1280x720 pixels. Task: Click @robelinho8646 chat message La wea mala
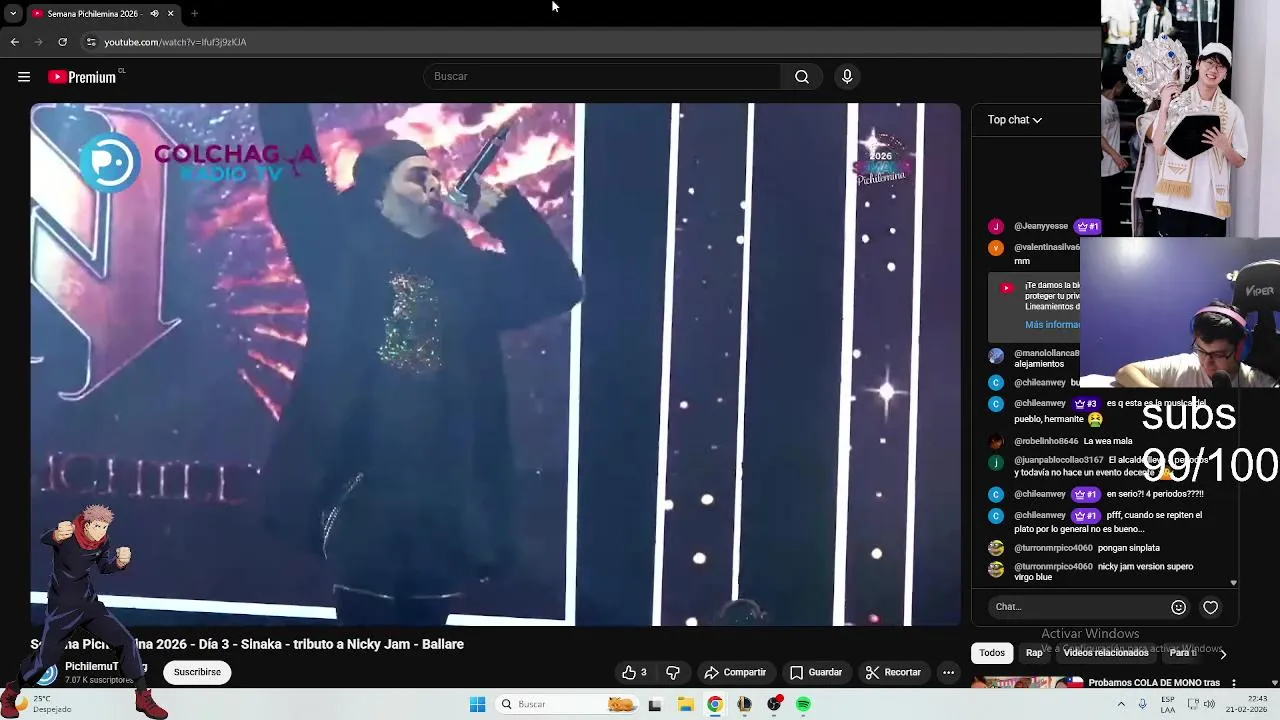(1107, 441)
